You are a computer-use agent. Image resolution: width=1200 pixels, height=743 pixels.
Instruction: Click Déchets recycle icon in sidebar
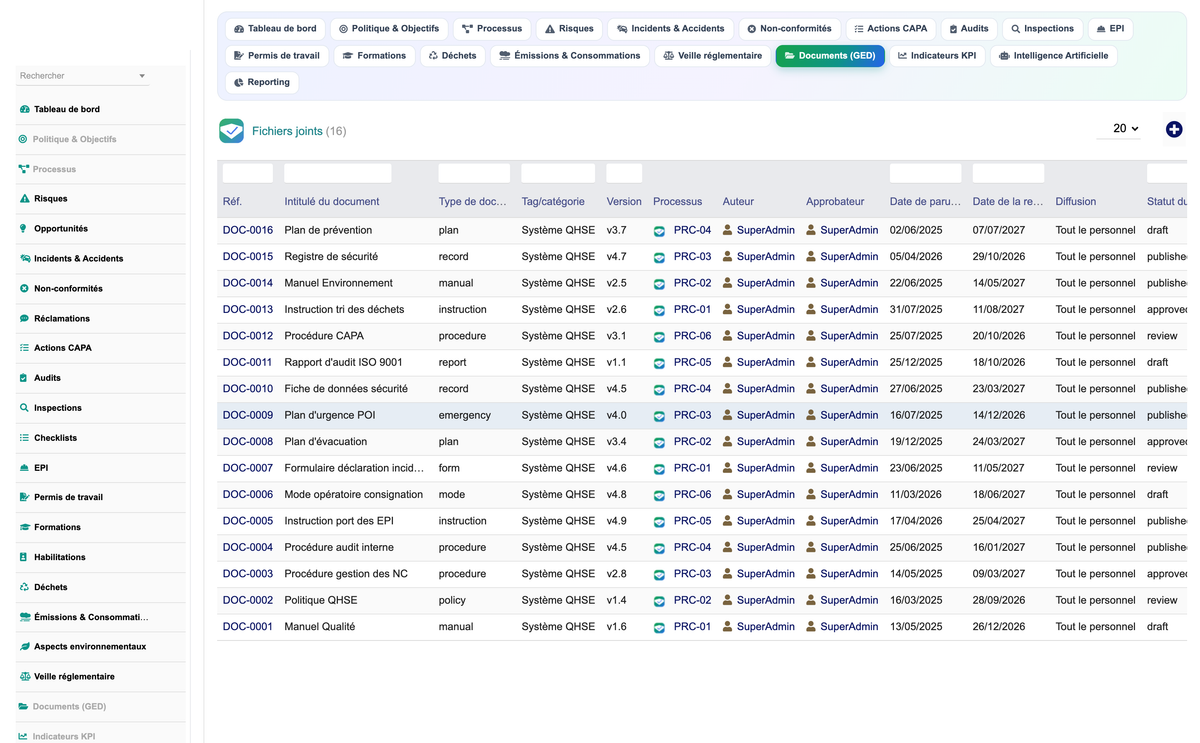point(25,587)
